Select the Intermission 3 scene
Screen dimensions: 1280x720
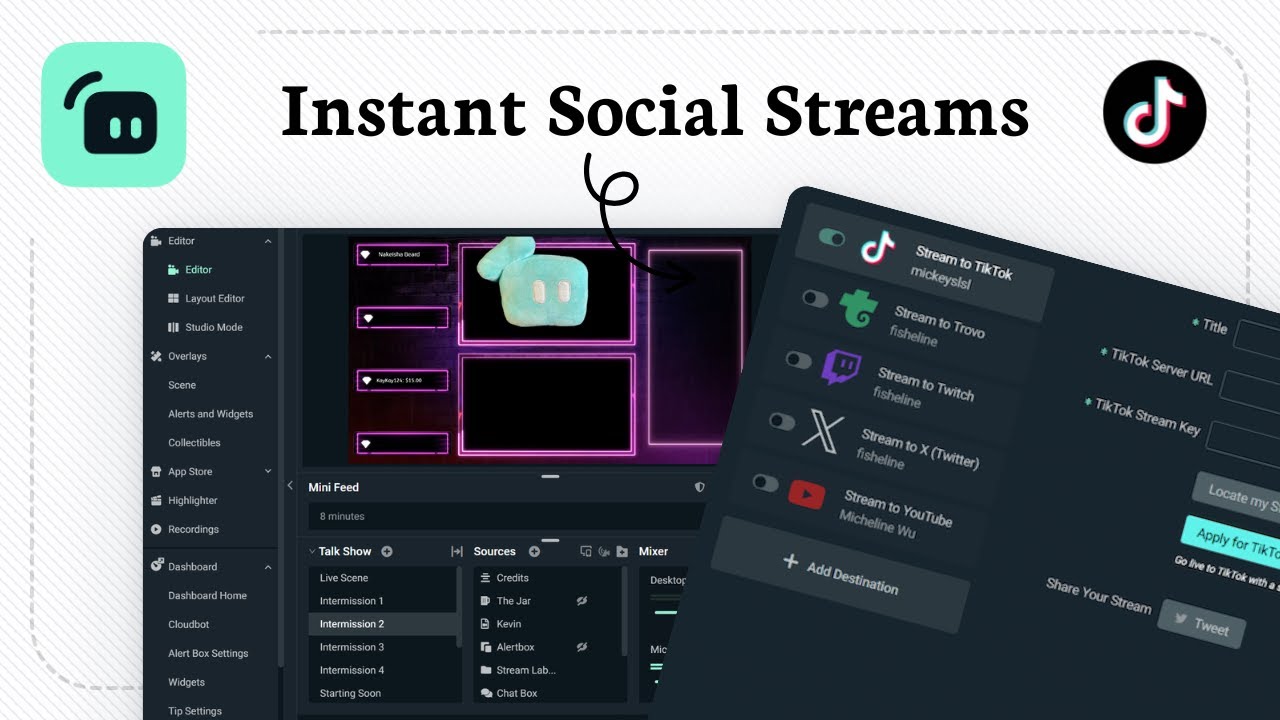pos(383,647)
